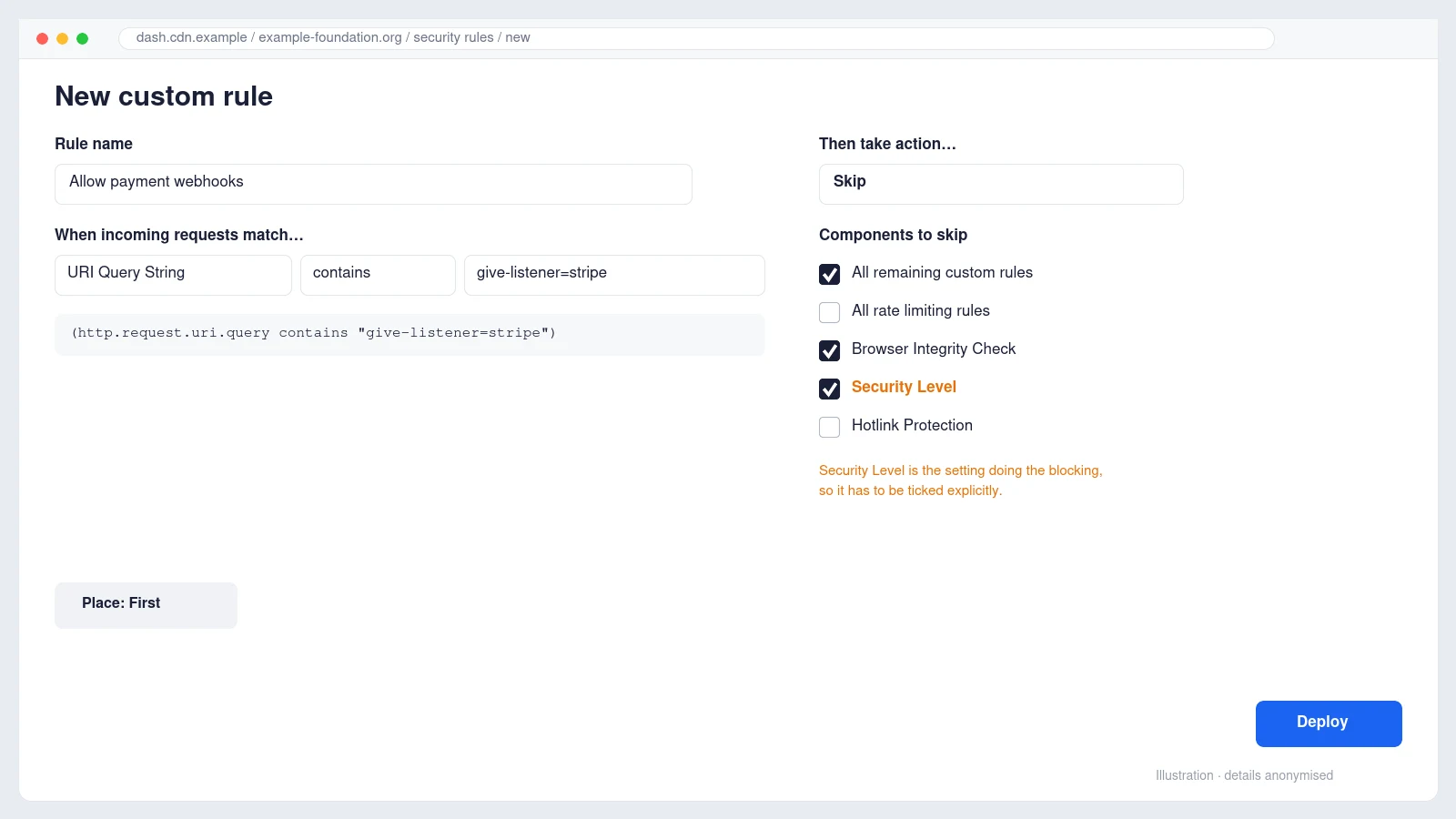The image size is (1456, 819).
Task: Click the 'Illustration · details anonymised' footer text
Action: point(1244,775)
